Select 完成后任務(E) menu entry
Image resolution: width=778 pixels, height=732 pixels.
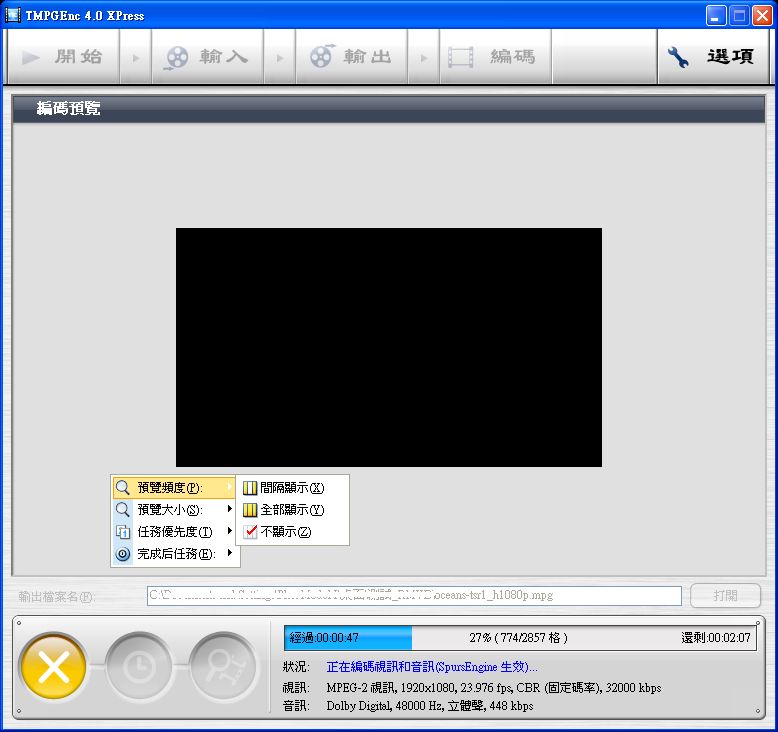174,553
